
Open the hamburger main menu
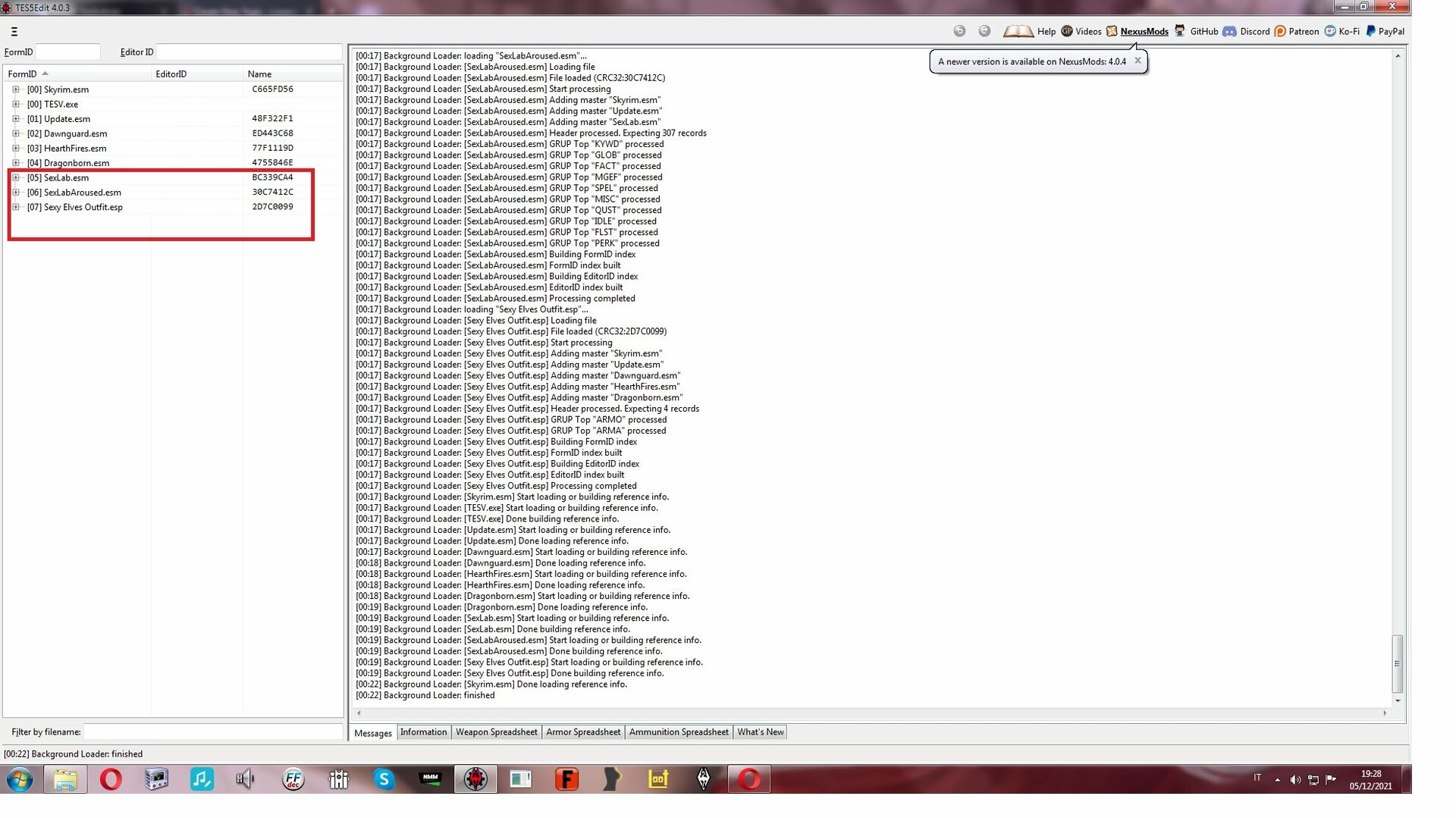[x=14, y=32]
